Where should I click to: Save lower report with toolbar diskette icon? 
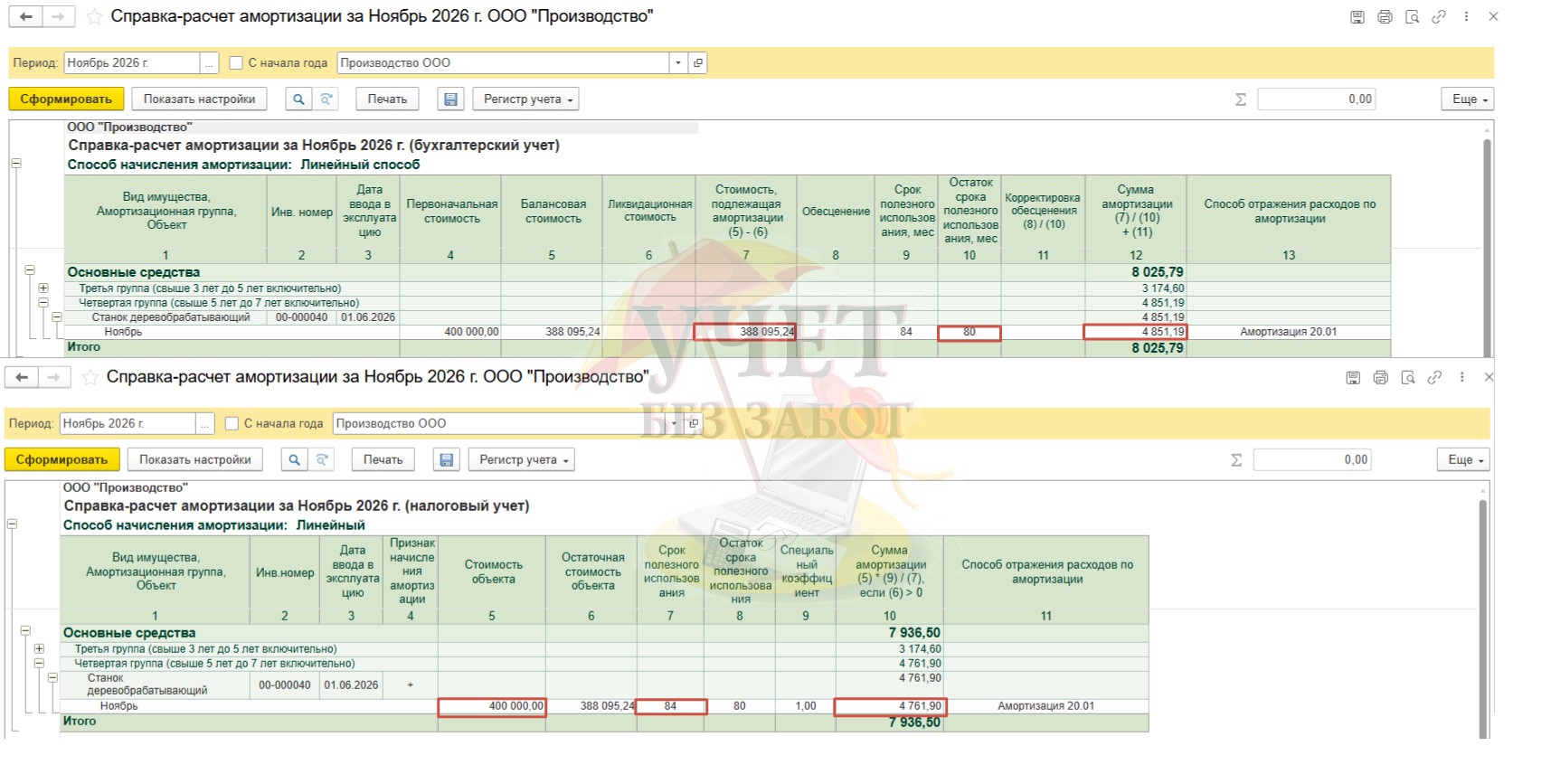(x=446, y=460)
